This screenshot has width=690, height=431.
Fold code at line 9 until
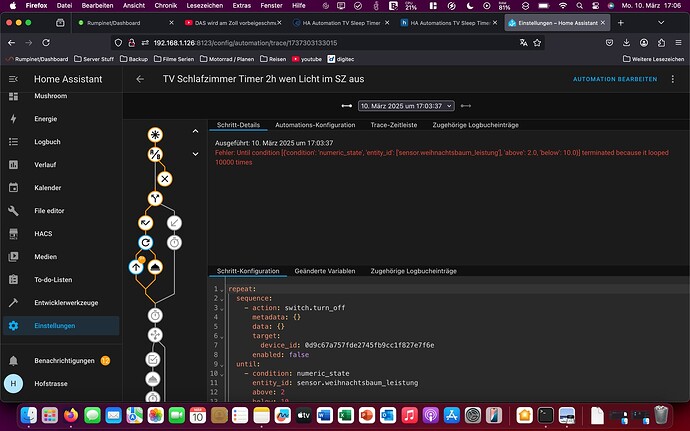(x=222, y=365)
